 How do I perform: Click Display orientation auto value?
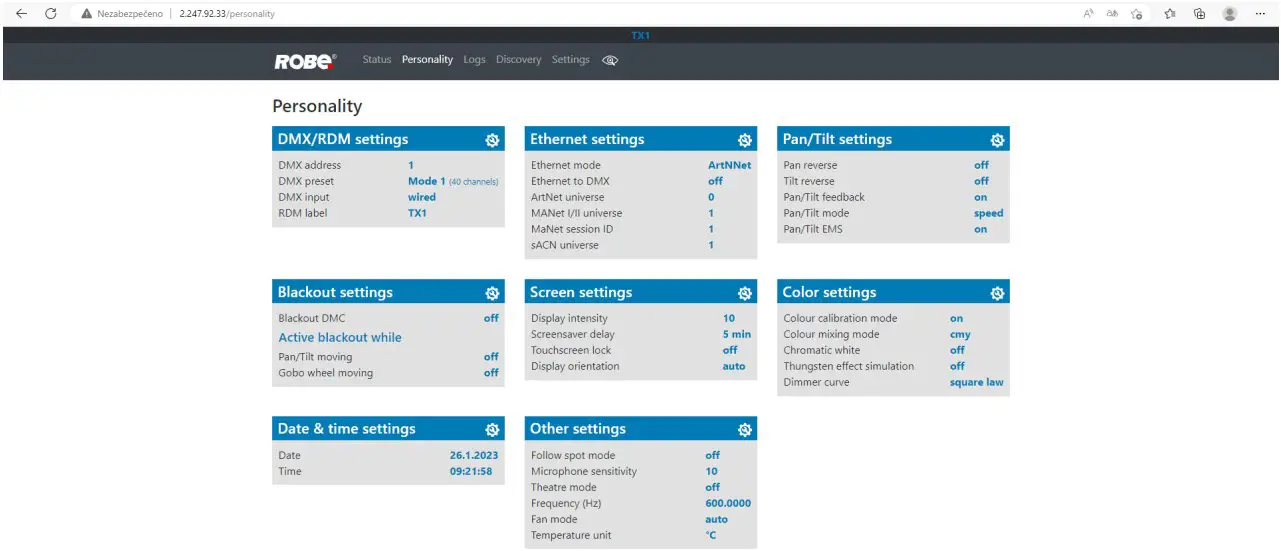click(x=734, y=366)
